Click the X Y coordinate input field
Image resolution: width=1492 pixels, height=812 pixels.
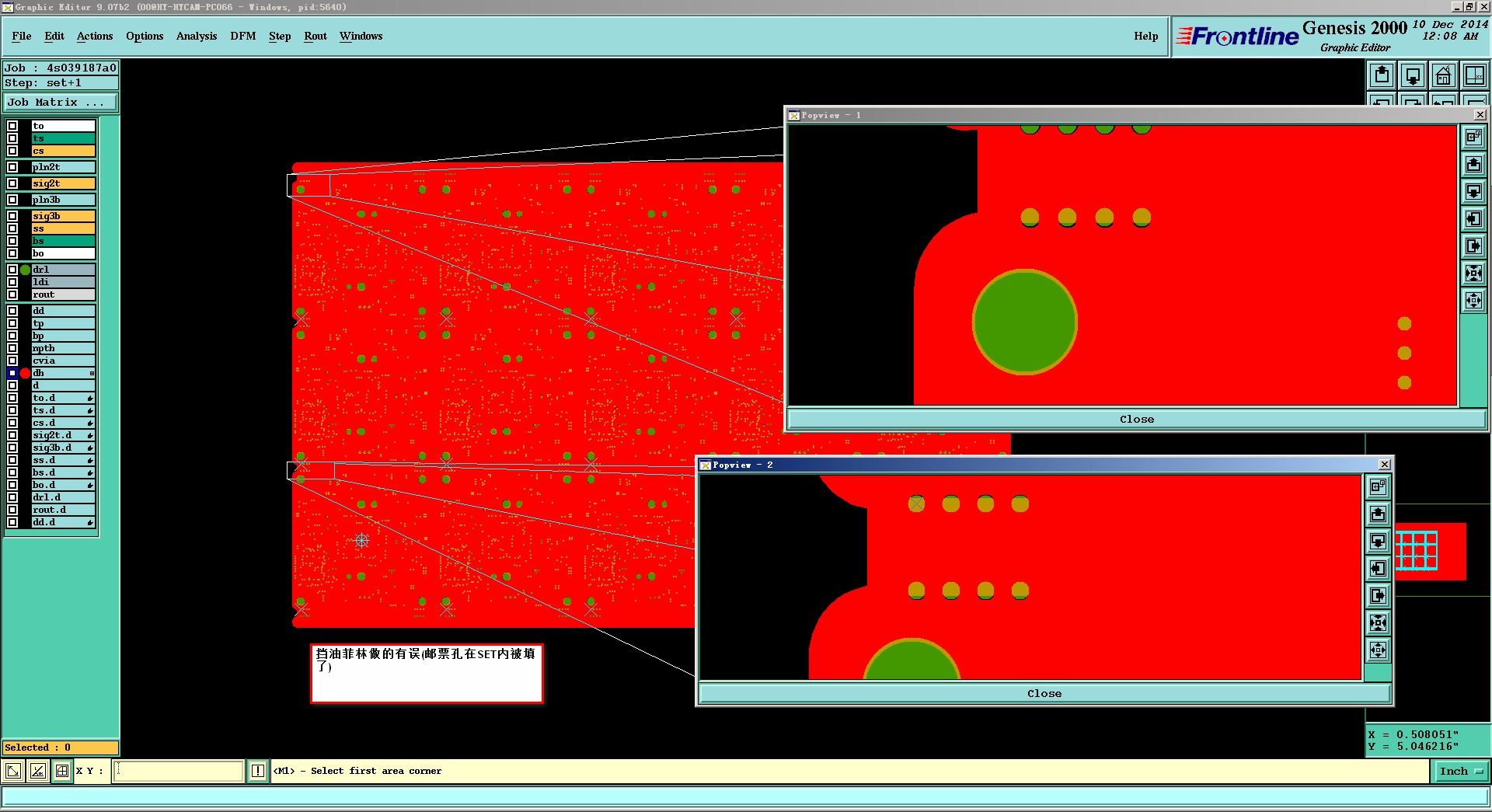[179, 771]
